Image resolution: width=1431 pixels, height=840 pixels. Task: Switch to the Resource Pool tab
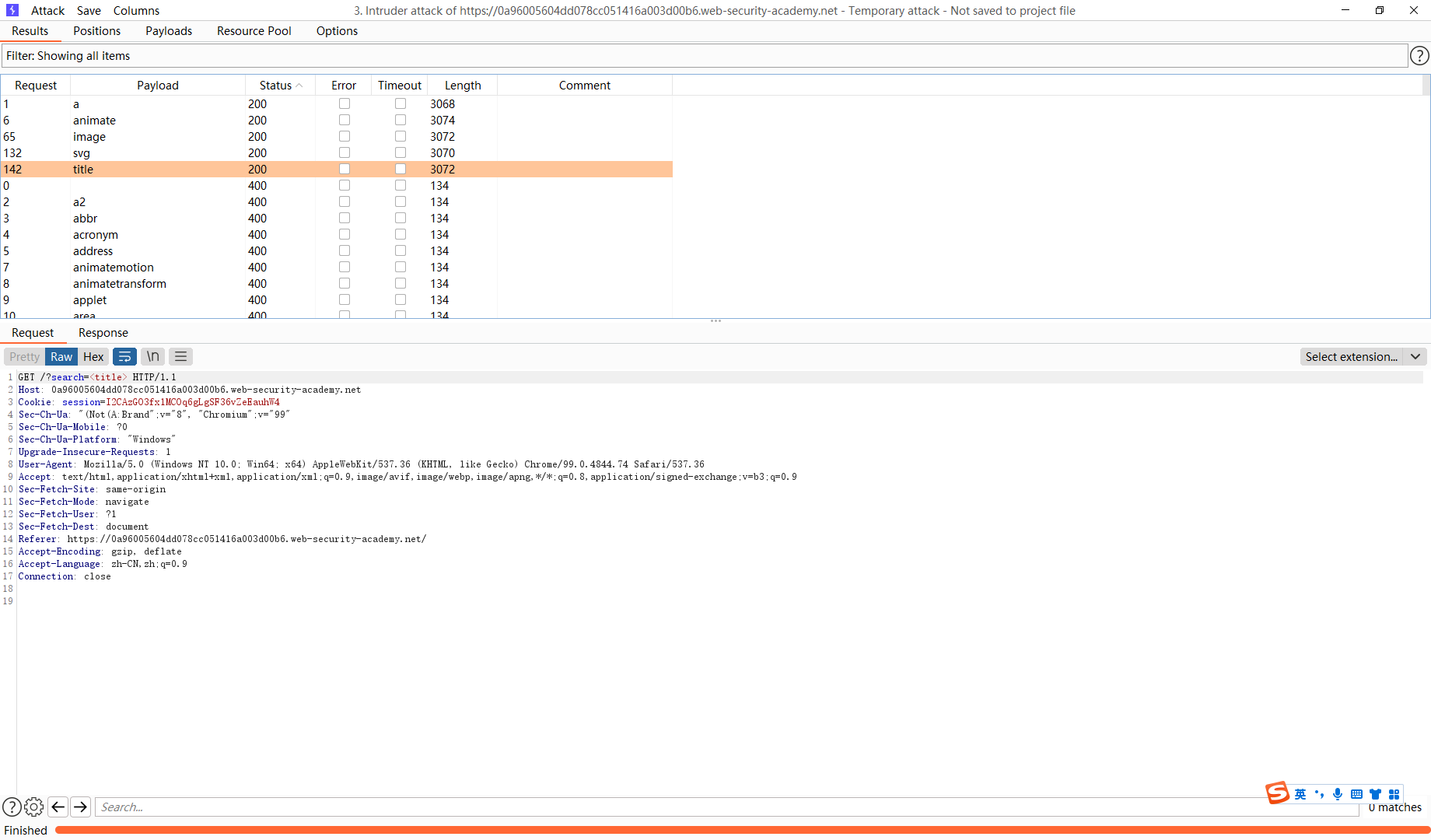point(254,30)
